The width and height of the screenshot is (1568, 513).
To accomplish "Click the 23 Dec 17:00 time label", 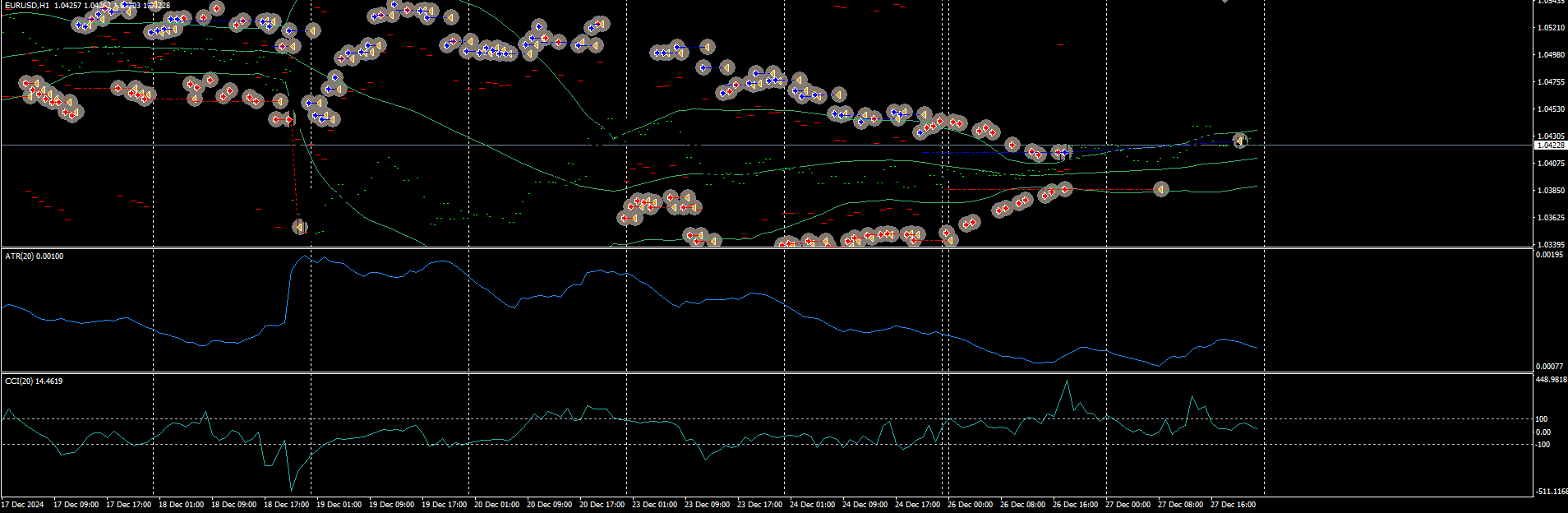I will tap(759, 505).
